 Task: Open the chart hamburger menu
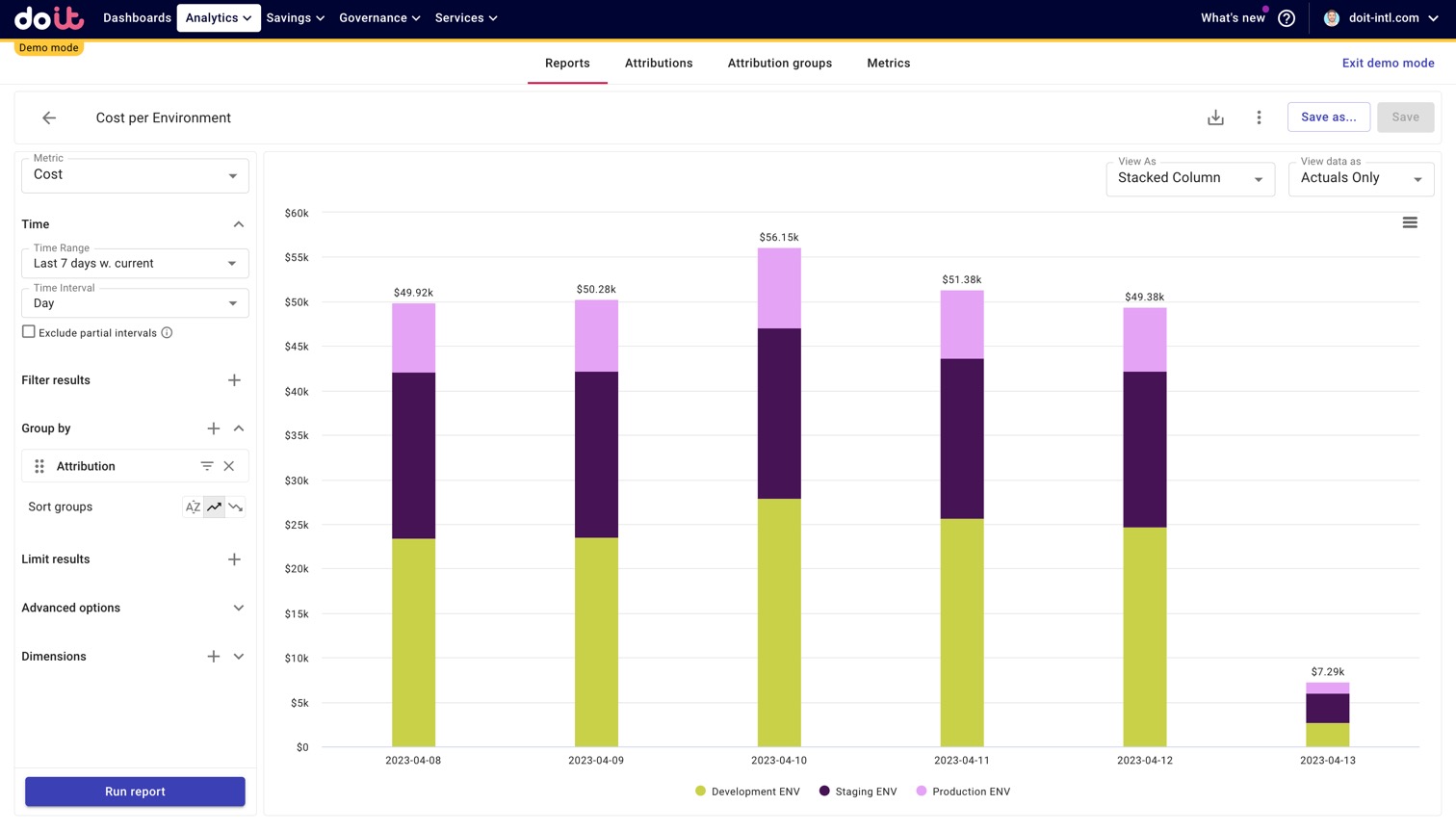point(1410,222)
